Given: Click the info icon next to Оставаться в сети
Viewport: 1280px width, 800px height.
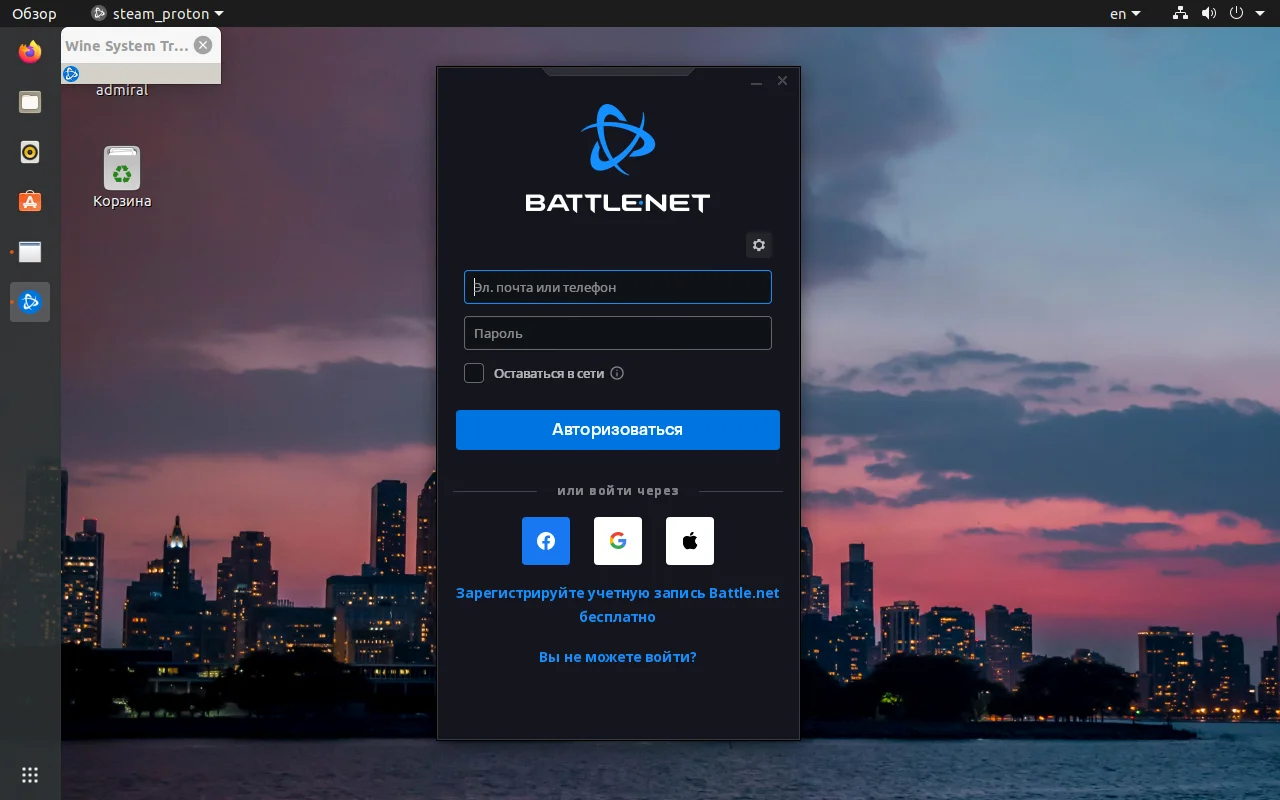Looking at the screenshot, I should pos(617,373).
